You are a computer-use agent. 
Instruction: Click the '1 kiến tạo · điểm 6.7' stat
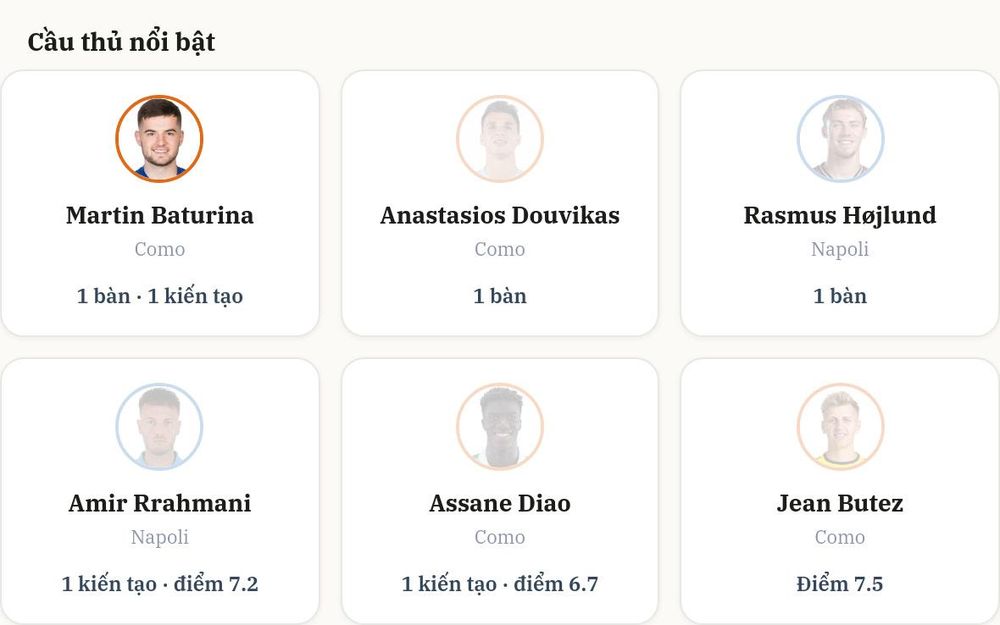(500, 584)
